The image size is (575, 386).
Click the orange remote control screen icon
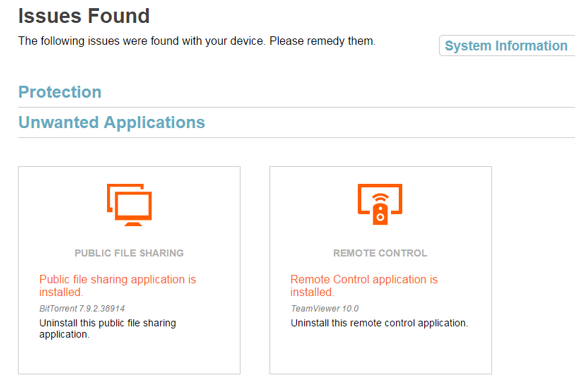[380, 204]
